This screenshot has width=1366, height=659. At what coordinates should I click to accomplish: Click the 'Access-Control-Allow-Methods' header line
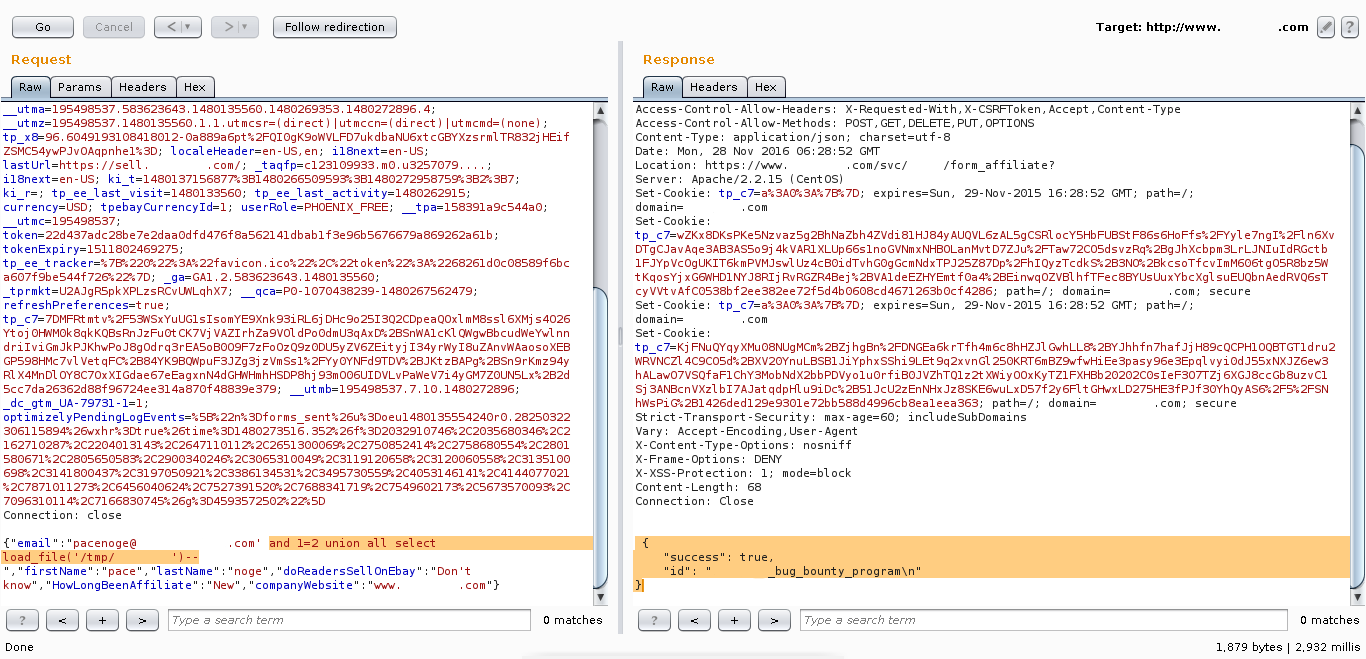[835, 123]
